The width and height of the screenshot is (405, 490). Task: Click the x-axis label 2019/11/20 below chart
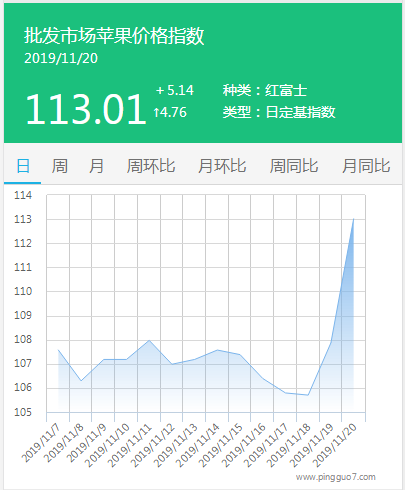click(x=335, y=445)
